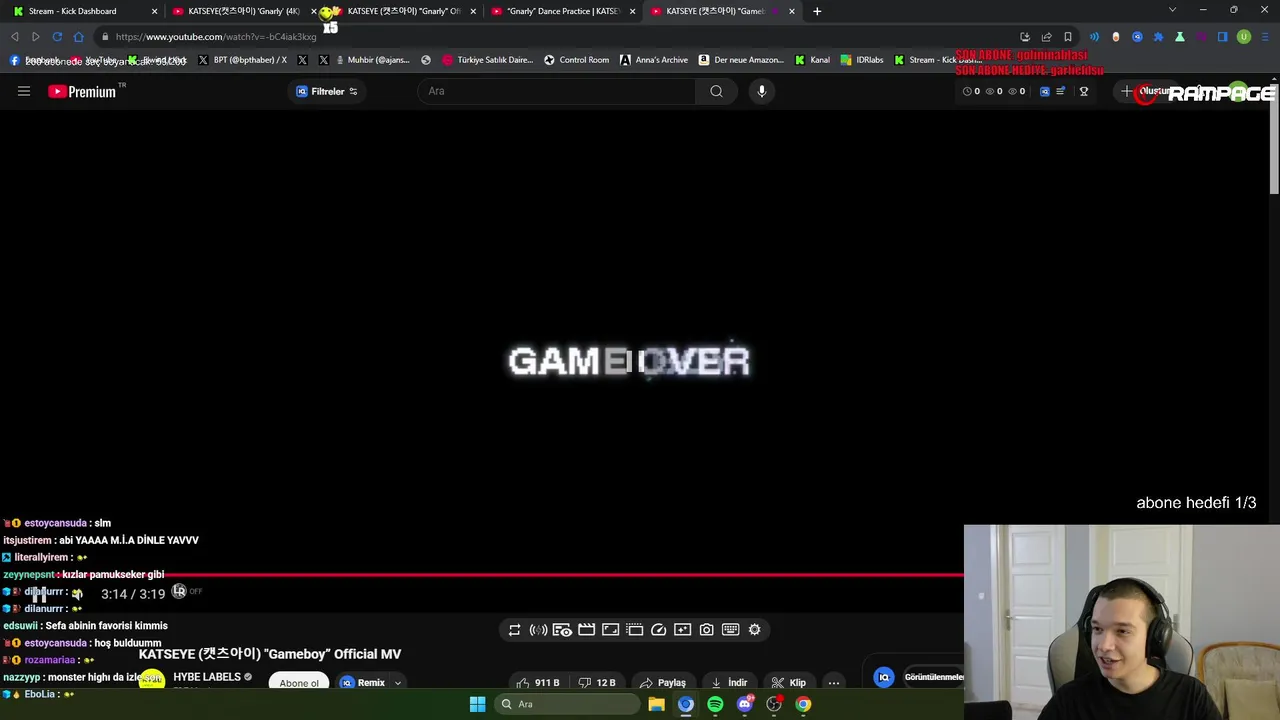Viewport: 1280px width, 720px height.
Task: Go back with the browser back arrow
Action: (x=15, y=37)
